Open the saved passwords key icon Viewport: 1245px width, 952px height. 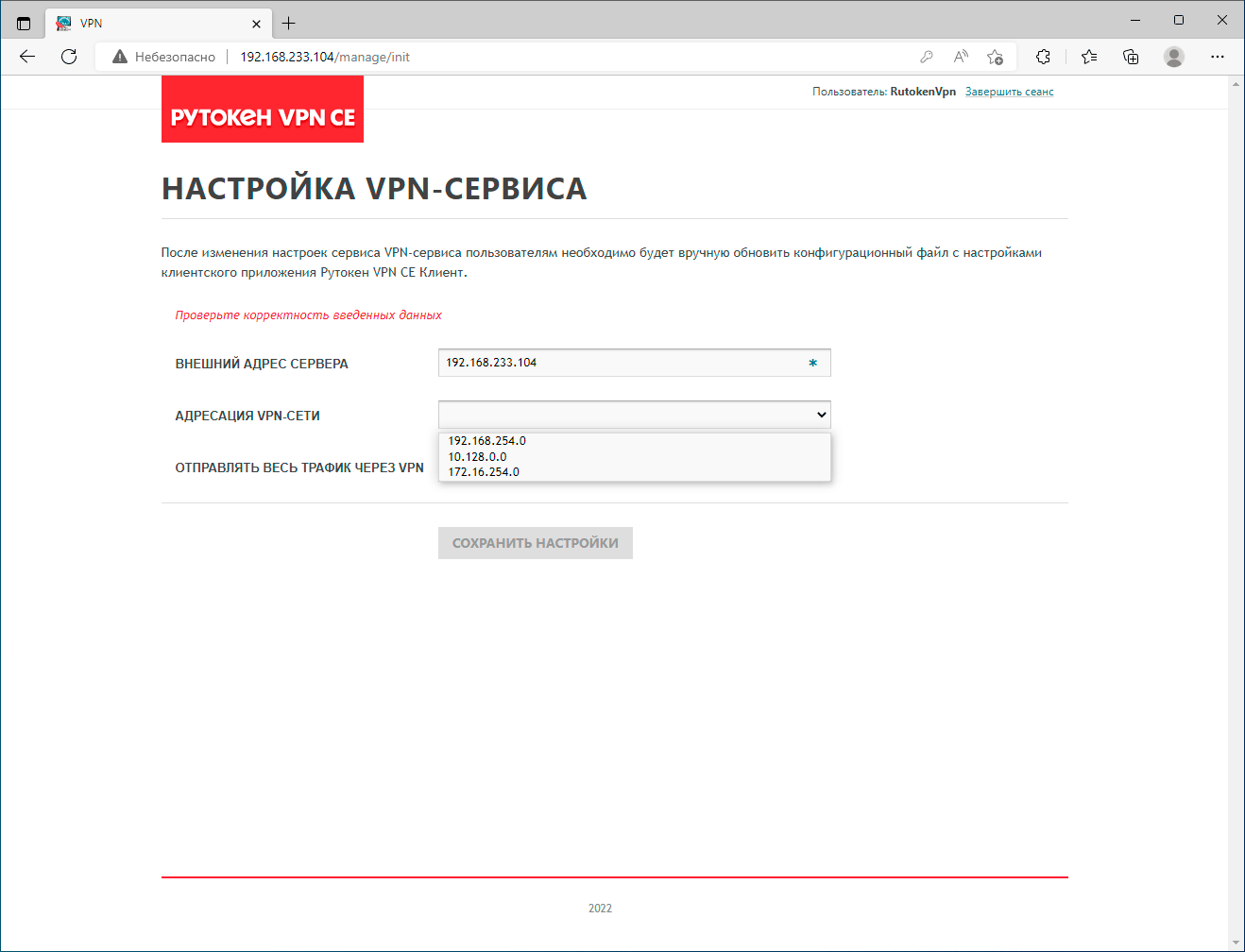tap(927, 57)
